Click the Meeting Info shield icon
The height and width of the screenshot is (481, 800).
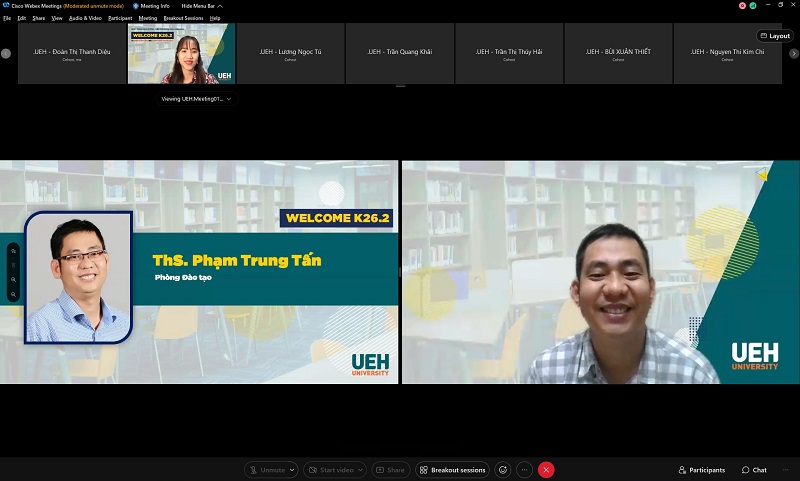136,6
